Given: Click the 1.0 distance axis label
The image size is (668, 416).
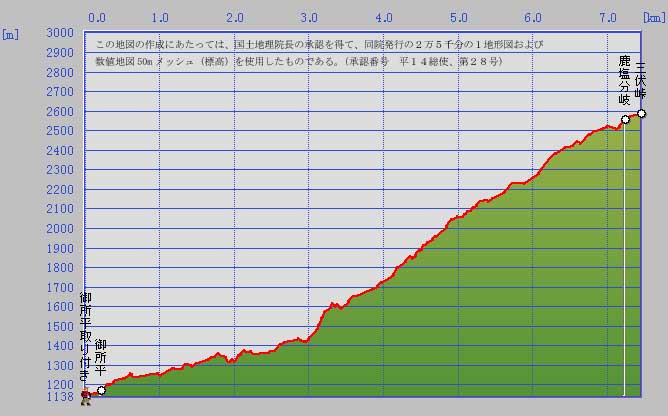Looking at the screenshot, I should click(x=160, y=17).
